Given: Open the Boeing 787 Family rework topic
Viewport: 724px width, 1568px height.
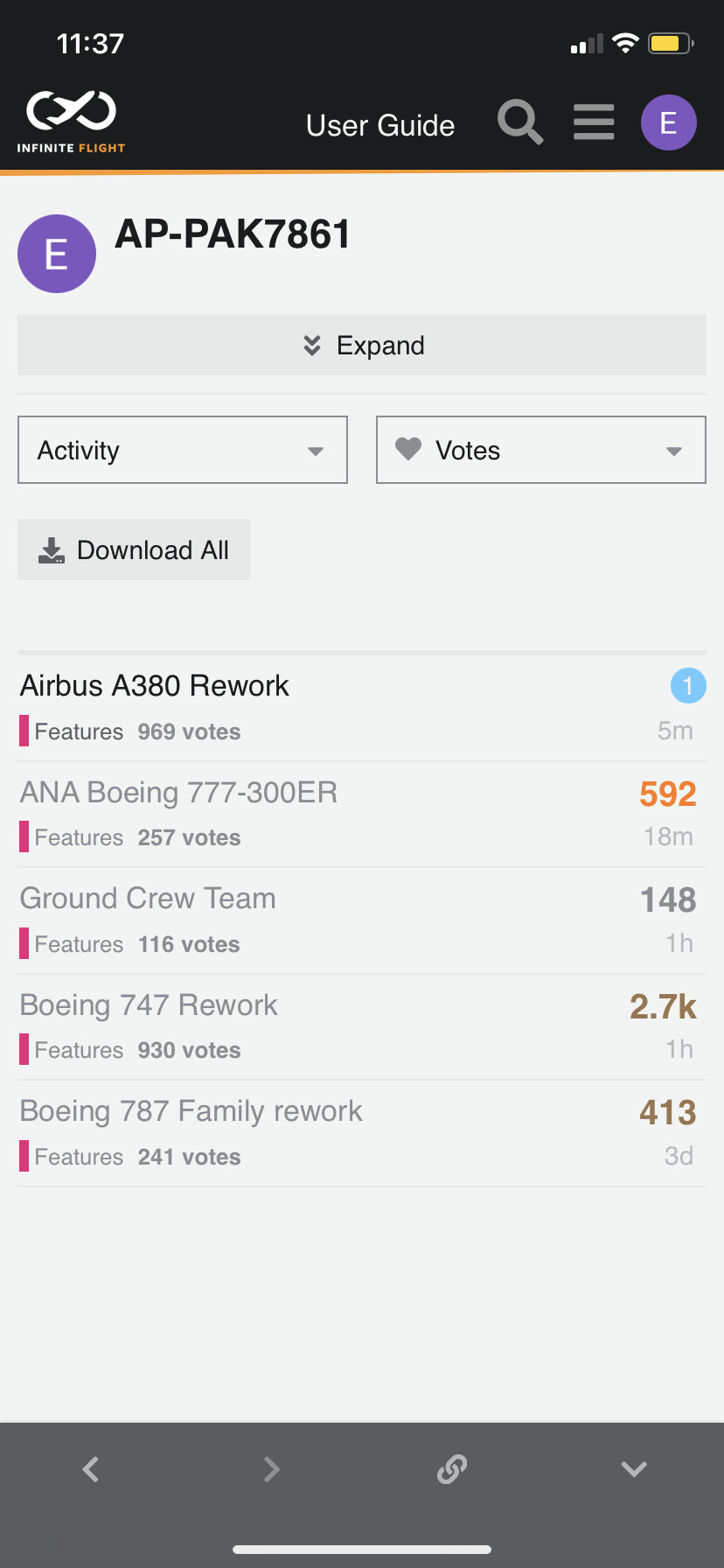Looking at the screenshot, I should (191, 1111).
